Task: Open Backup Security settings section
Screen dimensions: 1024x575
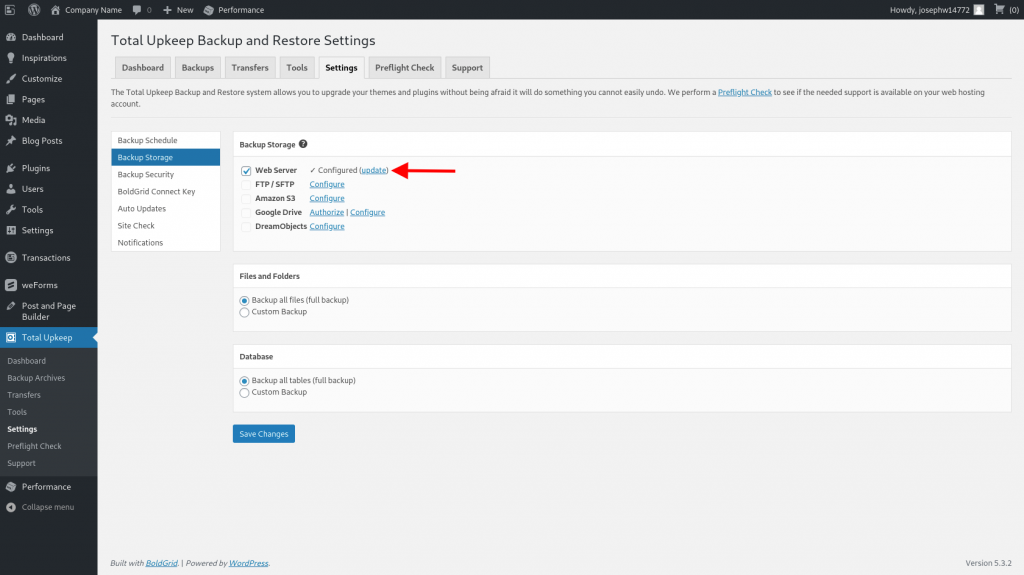Action: tap(165, 174)
